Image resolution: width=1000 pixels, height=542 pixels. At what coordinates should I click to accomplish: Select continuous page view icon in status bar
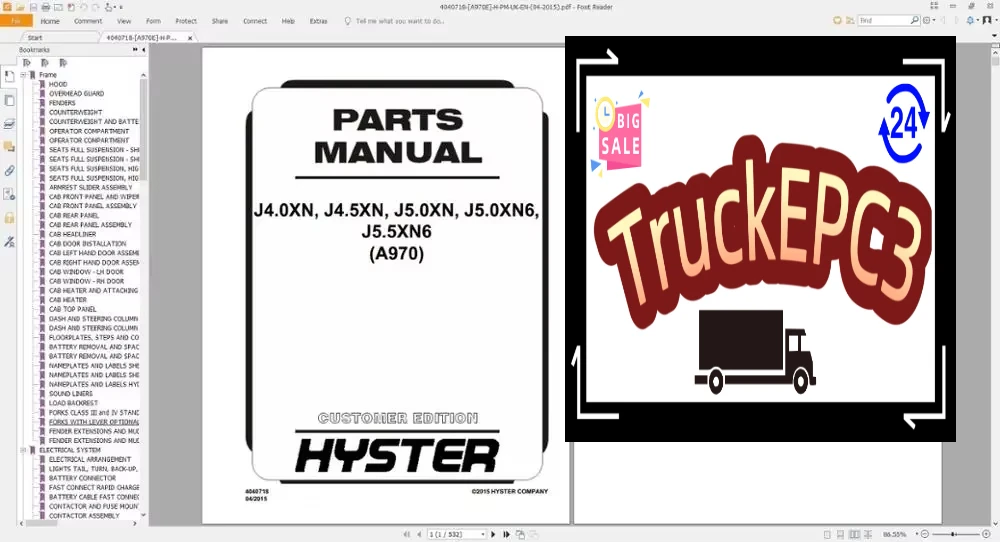[841, 534]
